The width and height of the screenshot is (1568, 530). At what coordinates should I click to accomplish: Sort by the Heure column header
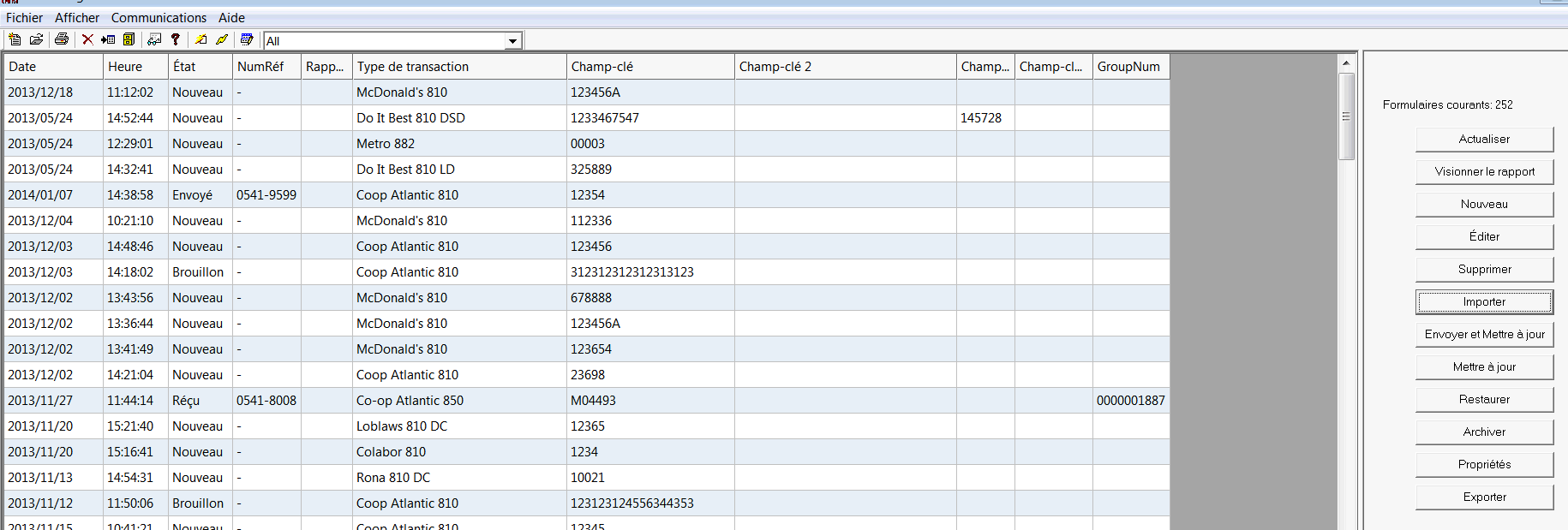click(135, 67)
